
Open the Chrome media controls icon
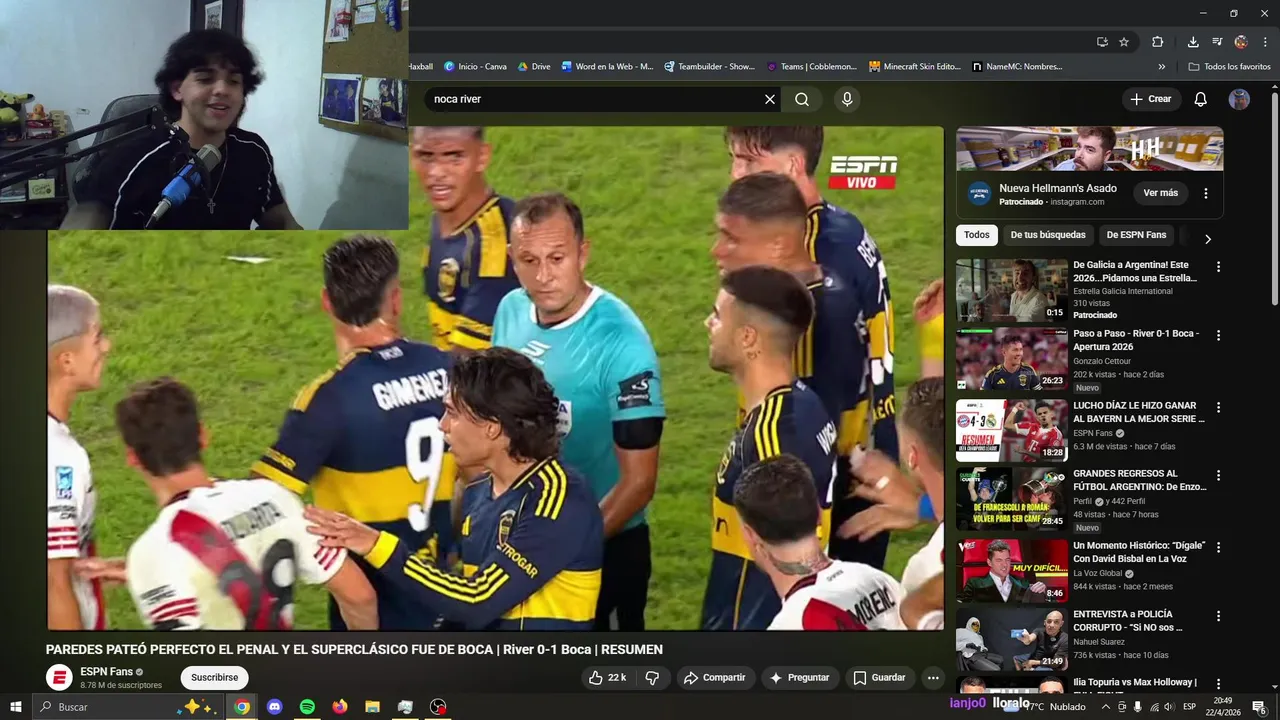coord(1217,42)
